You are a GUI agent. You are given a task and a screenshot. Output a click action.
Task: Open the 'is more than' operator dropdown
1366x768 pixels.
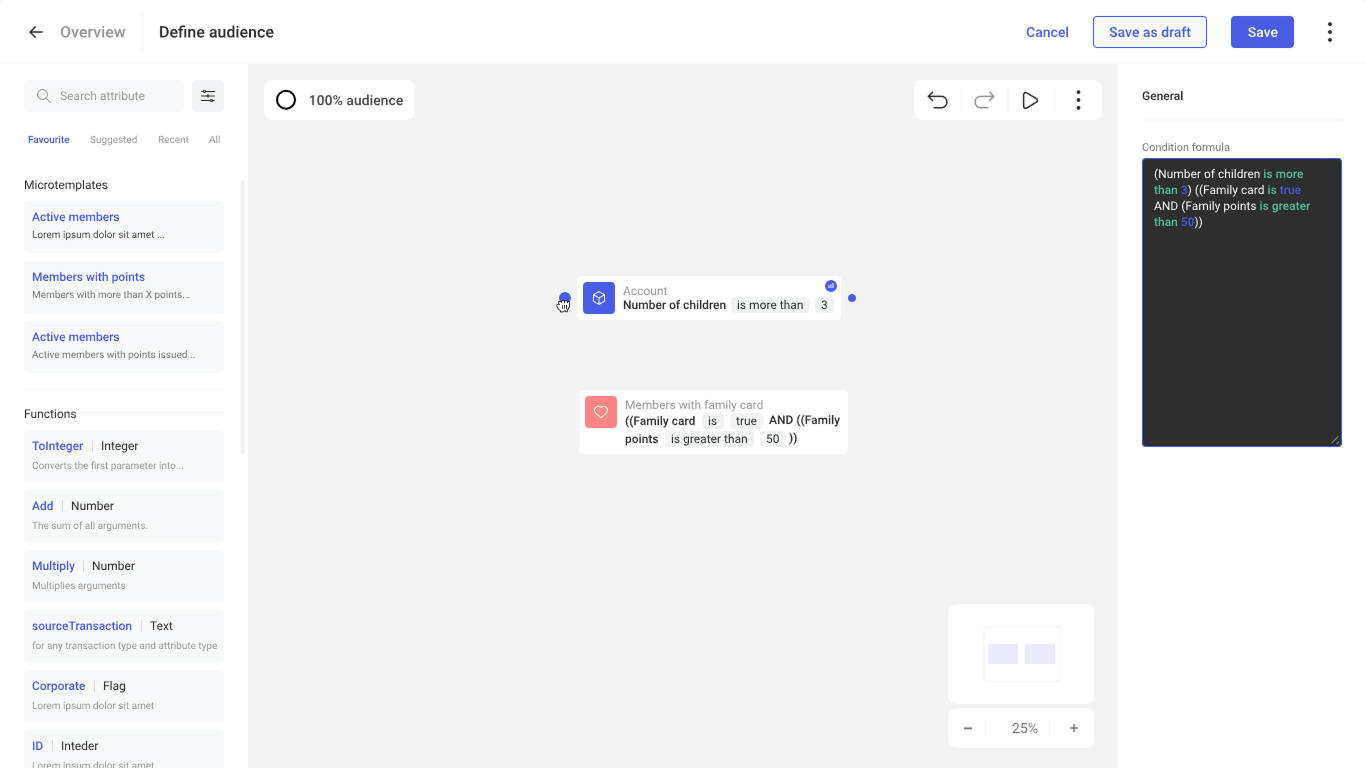pos(770,304)
